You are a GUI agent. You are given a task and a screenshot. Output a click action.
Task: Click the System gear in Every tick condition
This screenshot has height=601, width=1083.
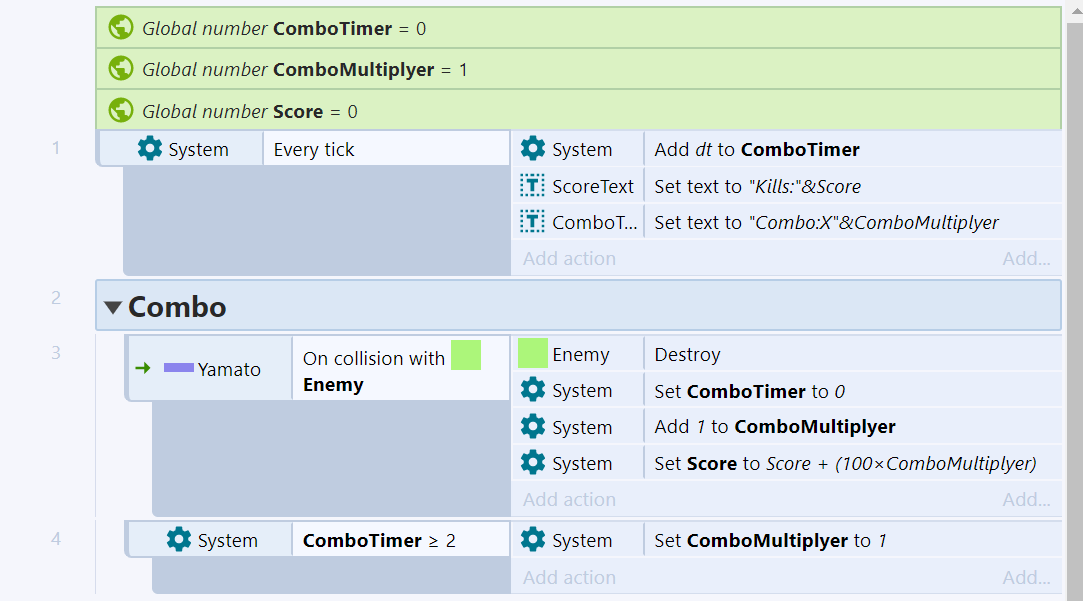(x=150, y=149)
